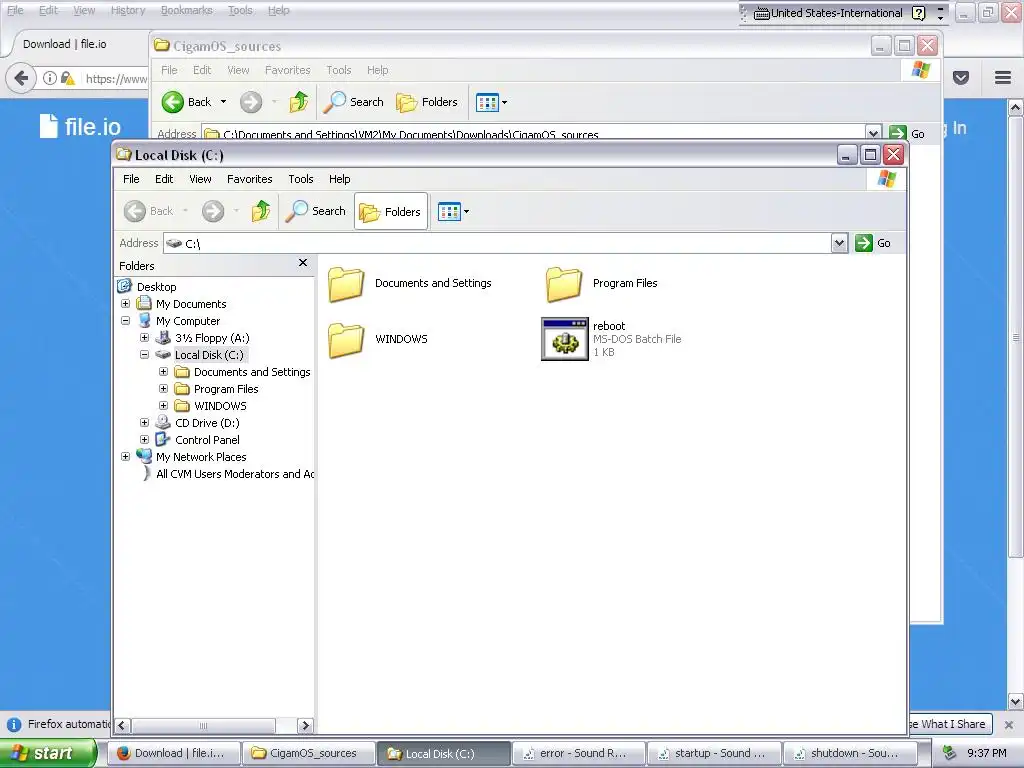Close the Folders side pane
The height and width of the screenshot is (768, 1024).
303,263
